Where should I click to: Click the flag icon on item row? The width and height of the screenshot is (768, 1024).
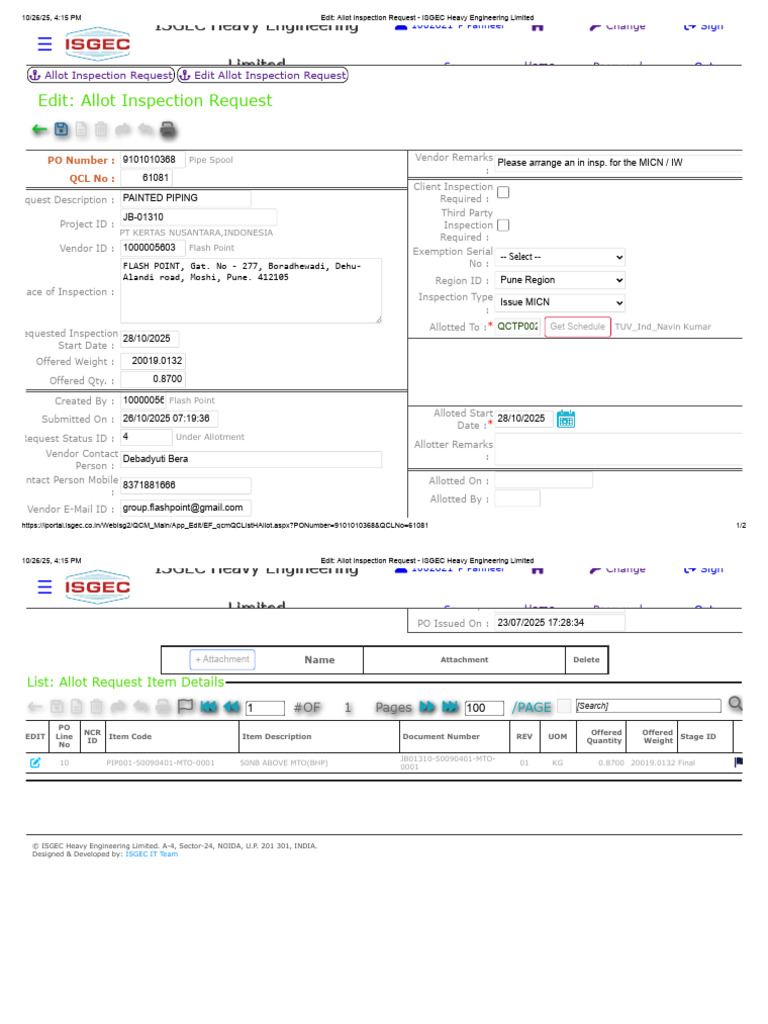739,761
